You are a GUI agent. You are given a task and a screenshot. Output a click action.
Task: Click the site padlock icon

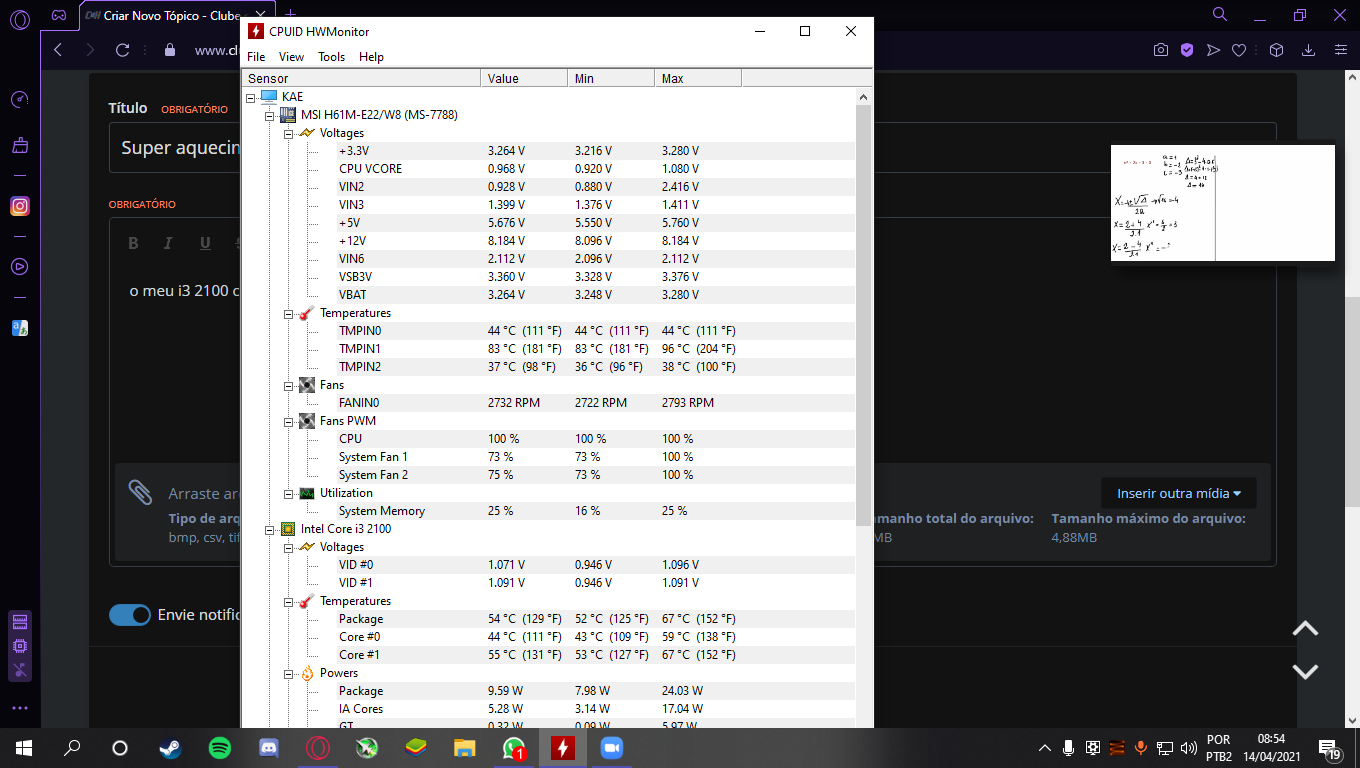[x=169, y=50]
